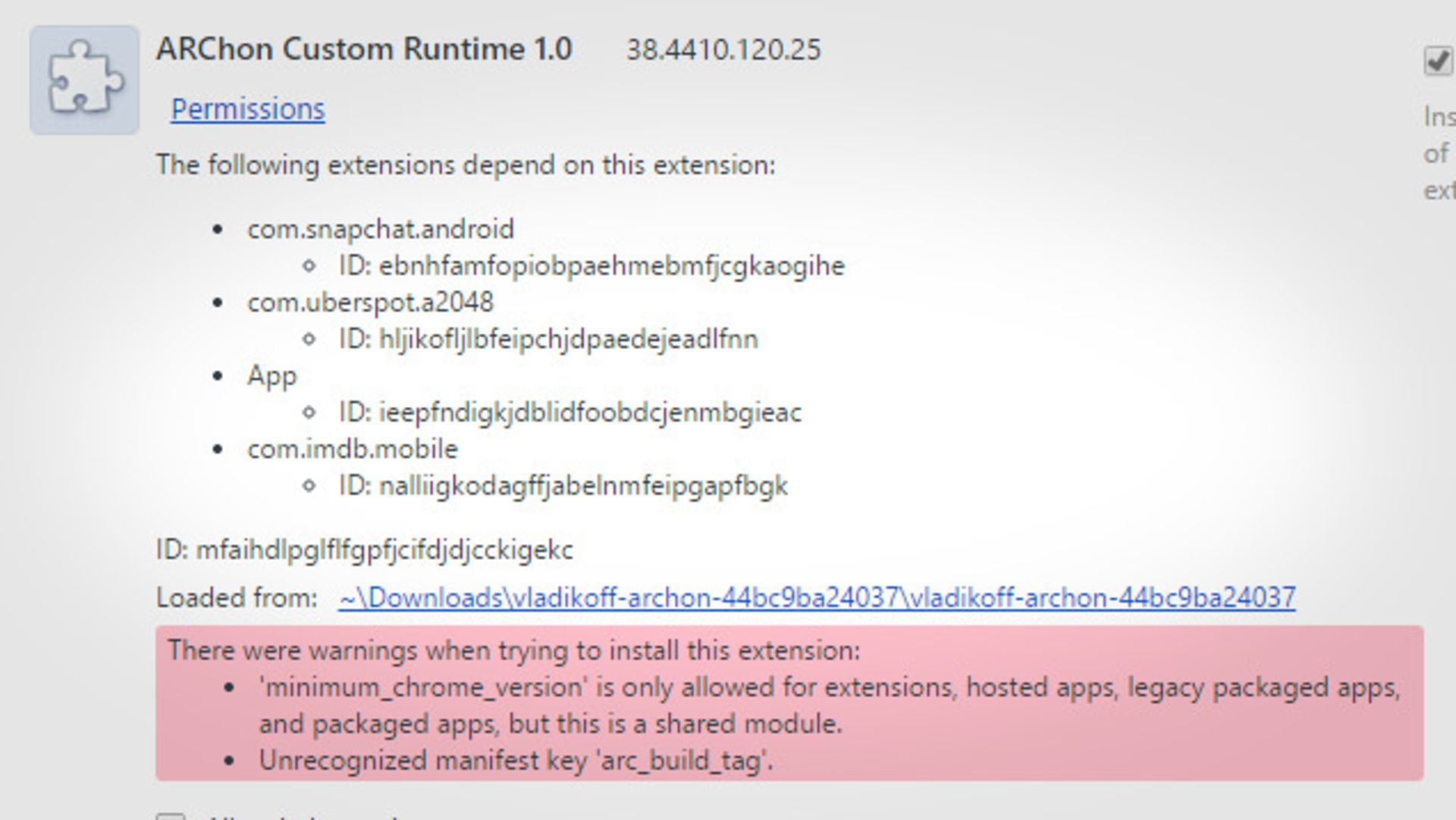The width and height of the screenshot is (1456, 820).
Task: Open the Loaded from Downloads path link
Action: pyautogui.click(x=817, y=598)
